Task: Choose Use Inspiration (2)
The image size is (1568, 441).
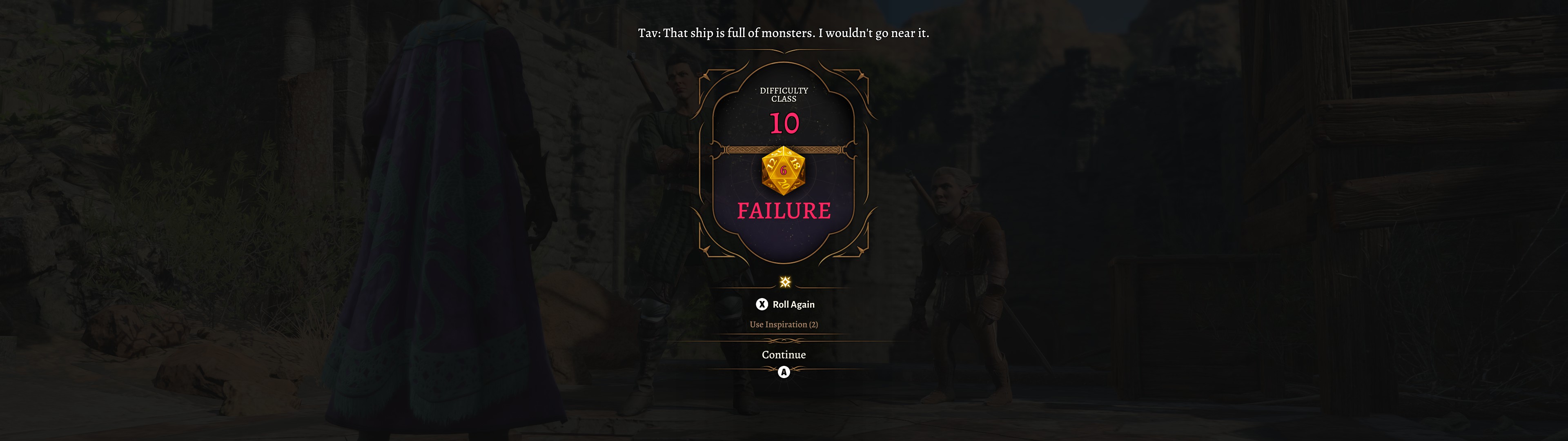Action: 784,324
